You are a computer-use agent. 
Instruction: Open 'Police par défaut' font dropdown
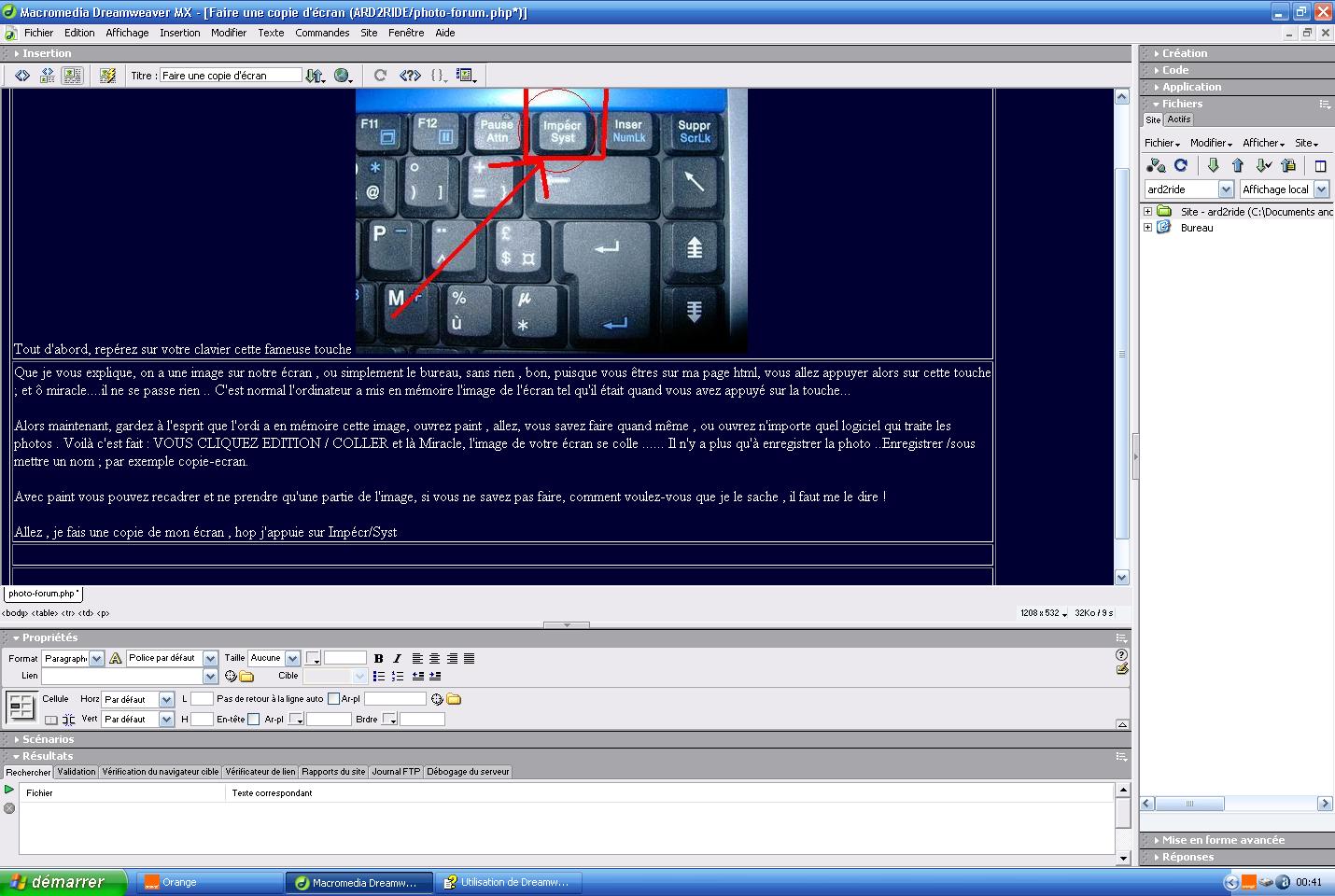click(210, 658)
